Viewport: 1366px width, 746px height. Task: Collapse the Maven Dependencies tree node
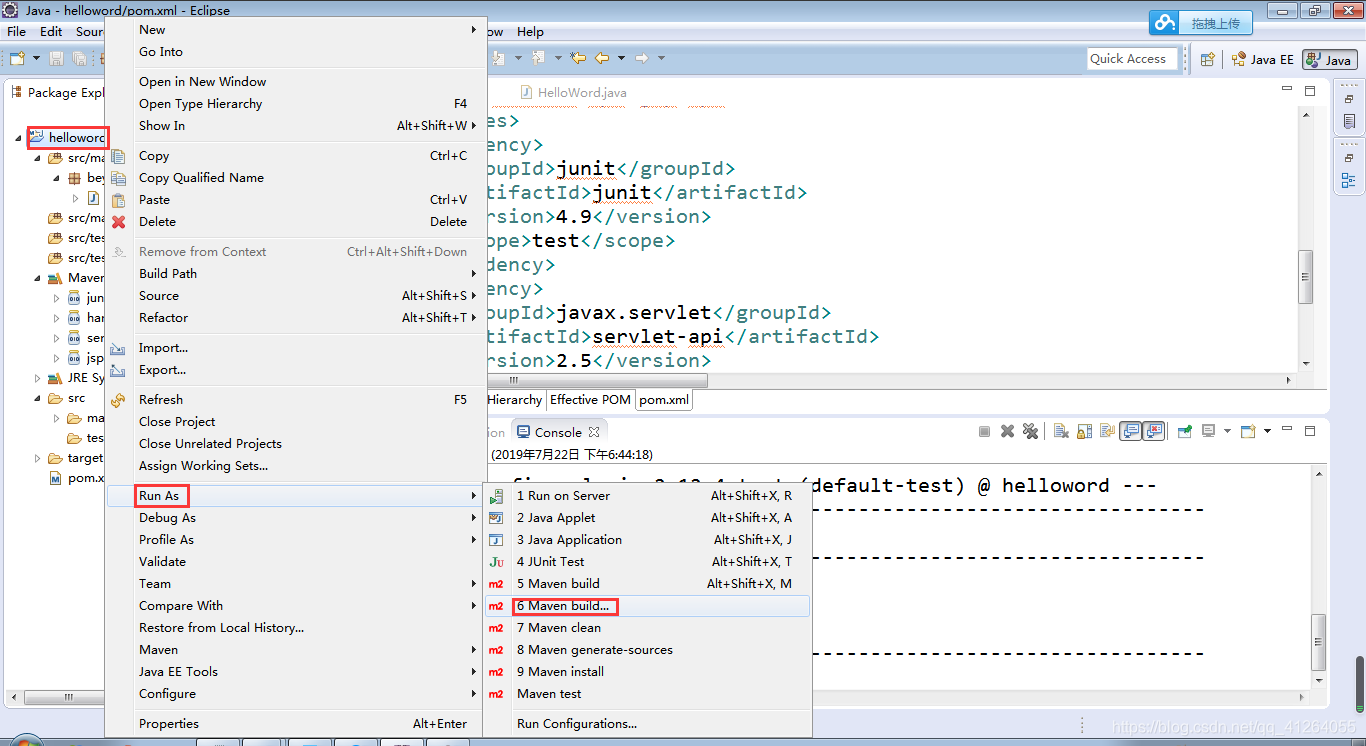click(38, 278)
